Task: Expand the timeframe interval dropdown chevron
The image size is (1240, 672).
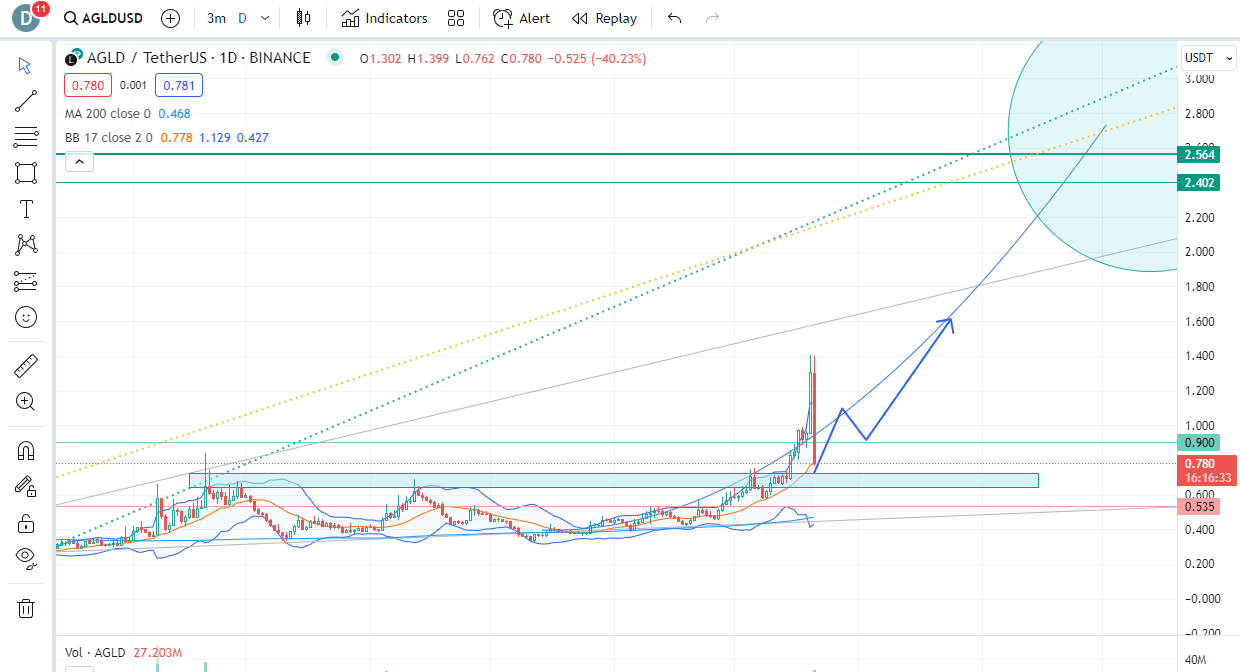Action: (264, 18)
